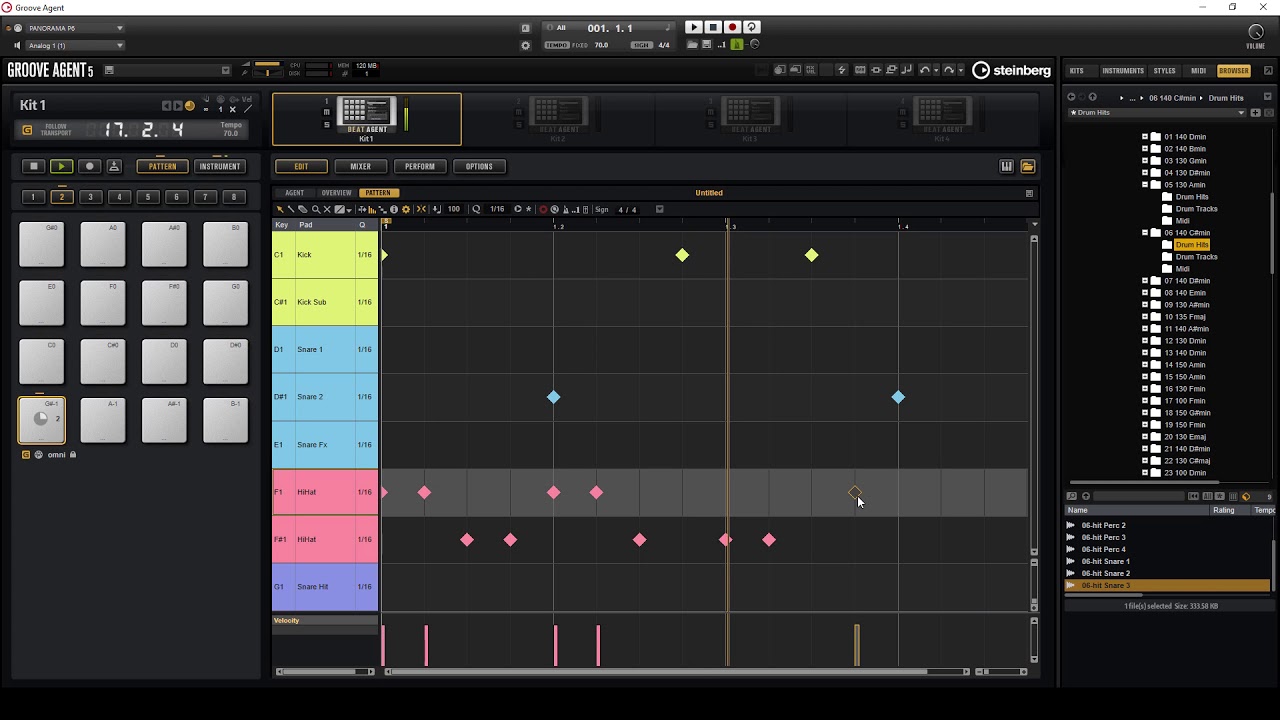Select pad group 8

[234, 197]
